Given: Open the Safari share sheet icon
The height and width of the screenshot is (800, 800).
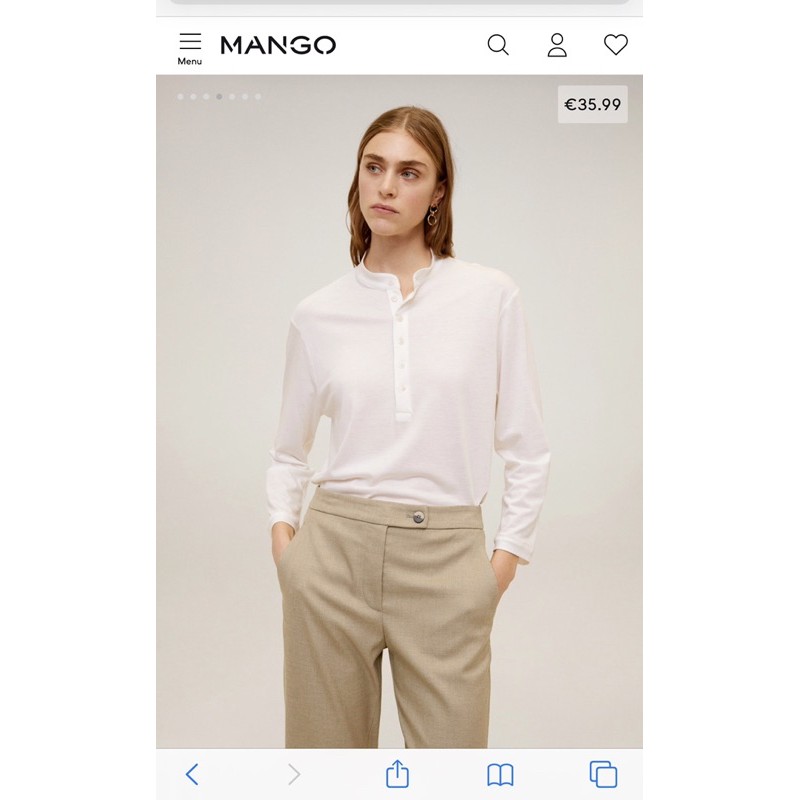Looking at the screenshot, I should [x=397, y=773].
